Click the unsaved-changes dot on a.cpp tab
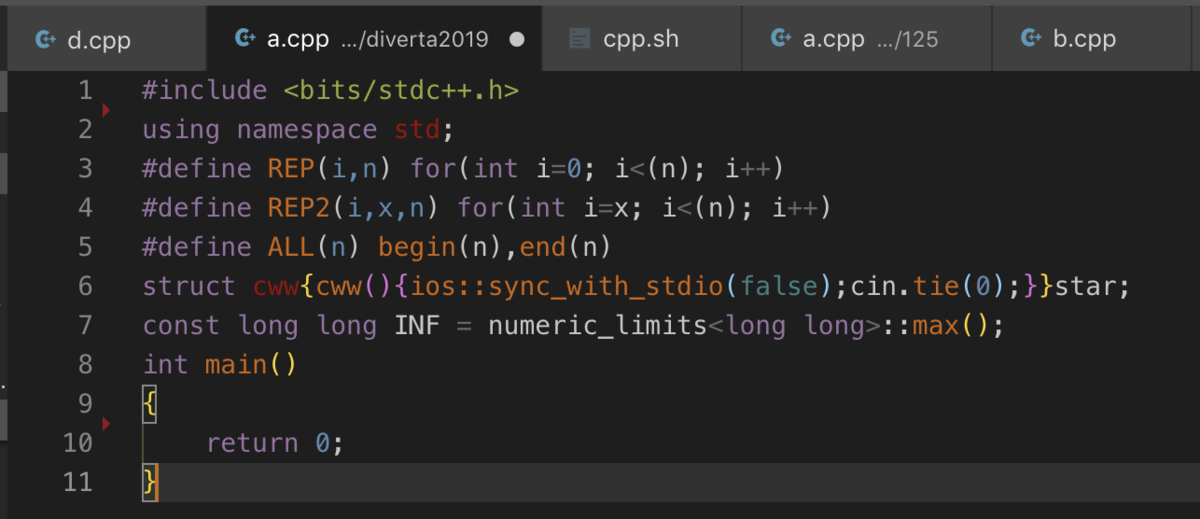 517,40
